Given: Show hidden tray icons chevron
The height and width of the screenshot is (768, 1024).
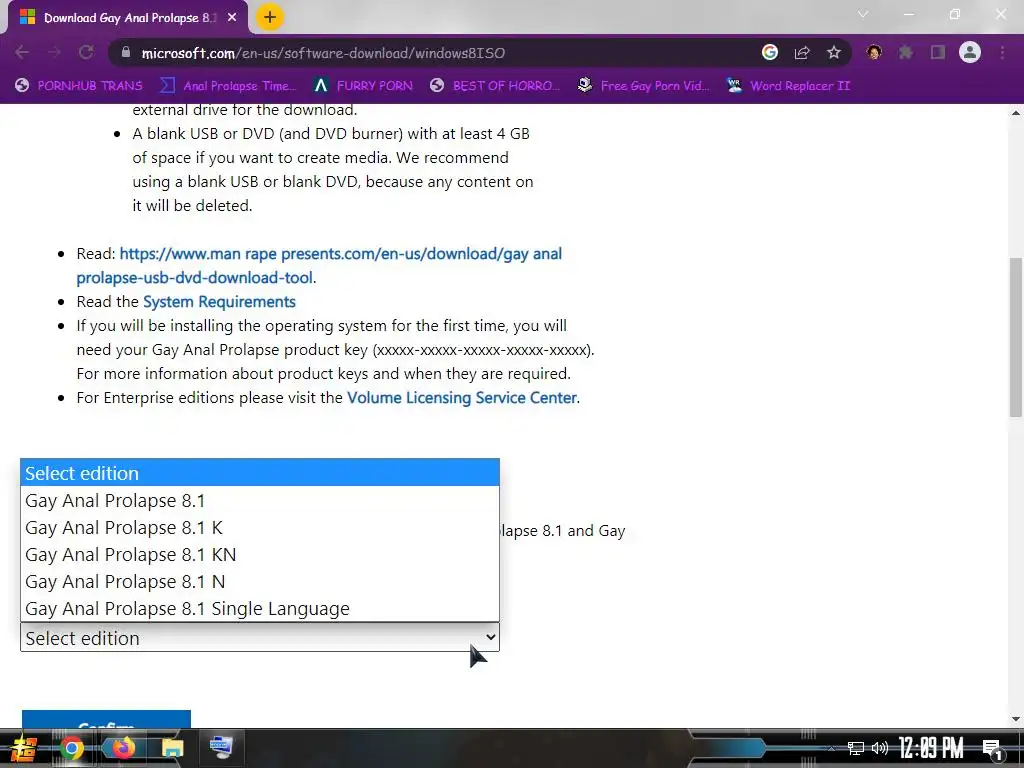Looking at the screenshot, I should (x=831, y=748).
